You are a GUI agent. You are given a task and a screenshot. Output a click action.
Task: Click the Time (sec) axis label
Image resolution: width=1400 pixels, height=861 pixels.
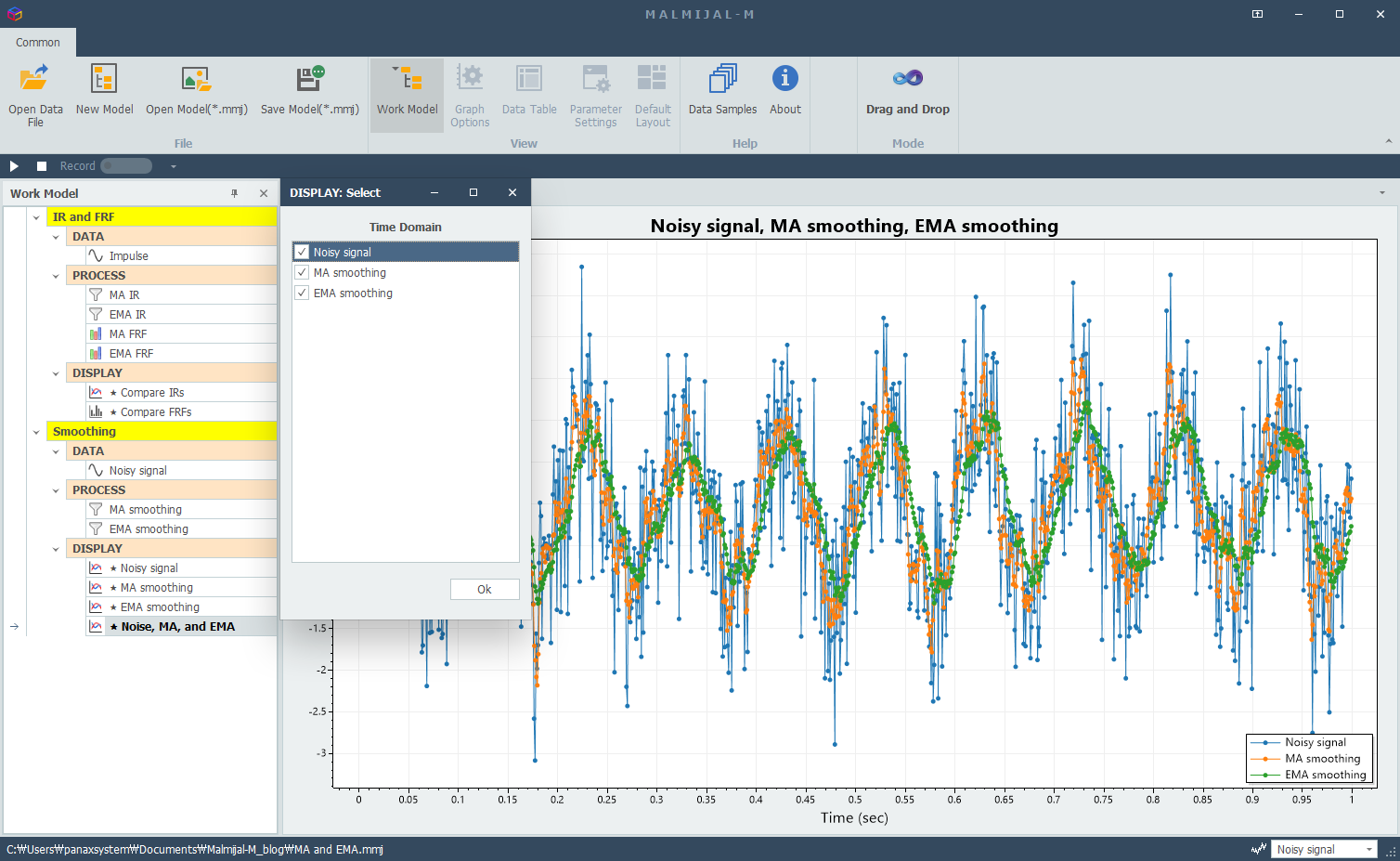(854, 817)
